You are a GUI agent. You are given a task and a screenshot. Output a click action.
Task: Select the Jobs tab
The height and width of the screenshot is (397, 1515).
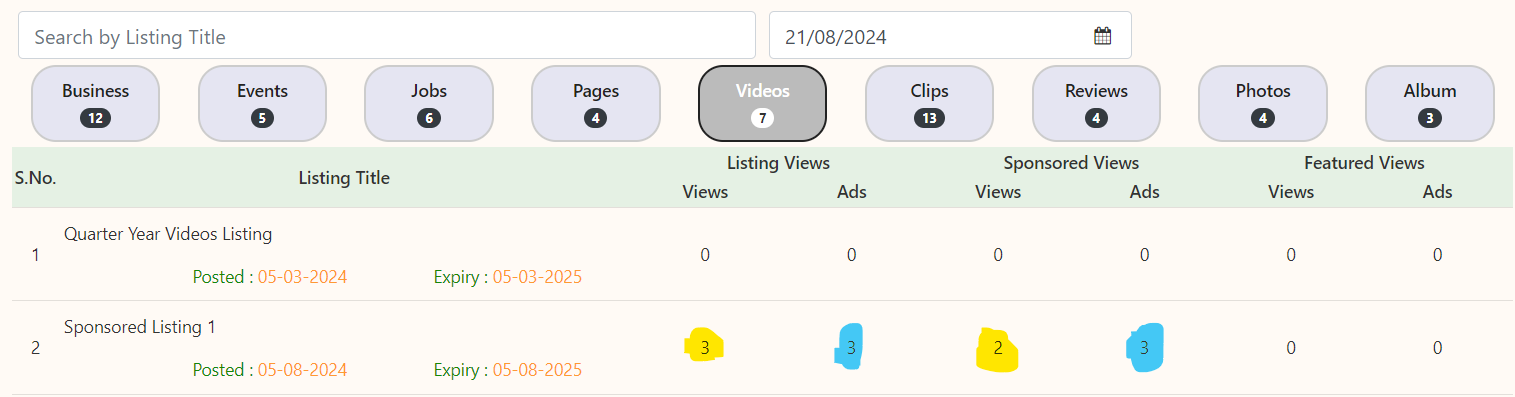[x=429, y=103]
